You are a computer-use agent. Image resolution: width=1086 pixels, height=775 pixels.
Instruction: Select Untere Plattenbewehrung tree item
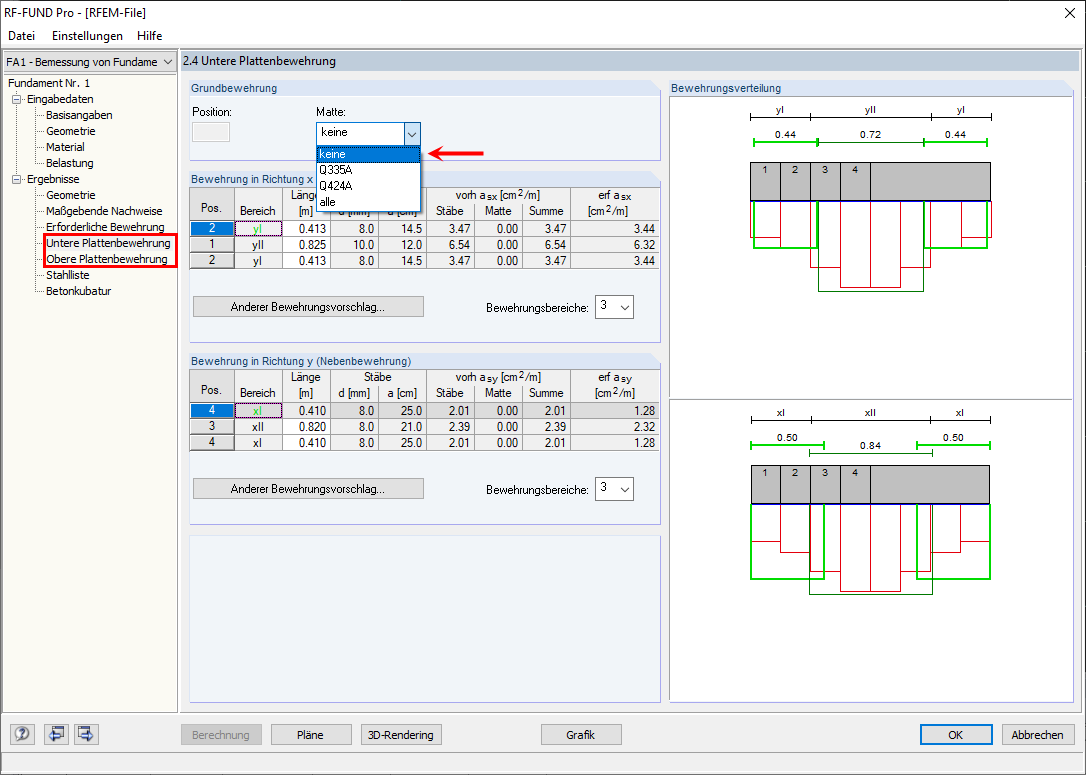pos(108,243)
